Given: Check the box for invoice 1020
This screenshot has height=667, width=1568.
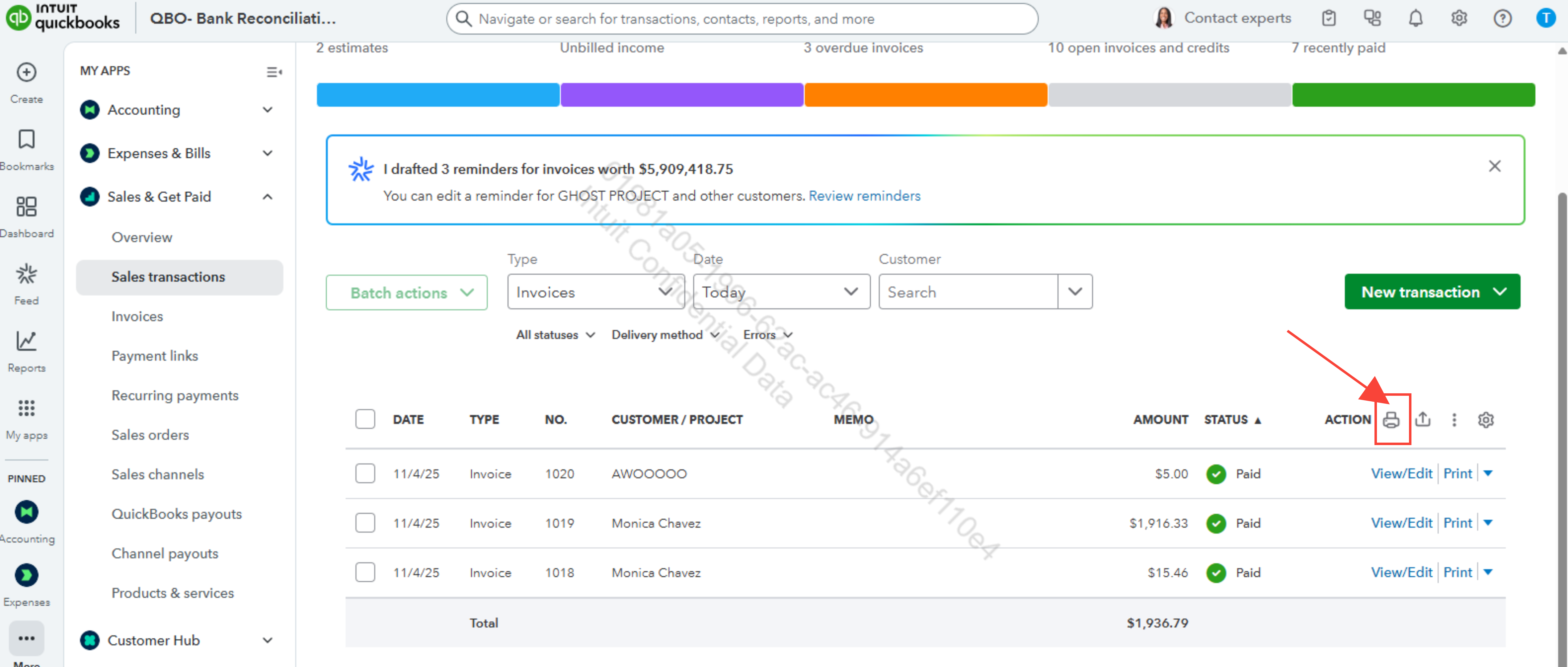Looking at the screenshot, I should coord(365,473).
